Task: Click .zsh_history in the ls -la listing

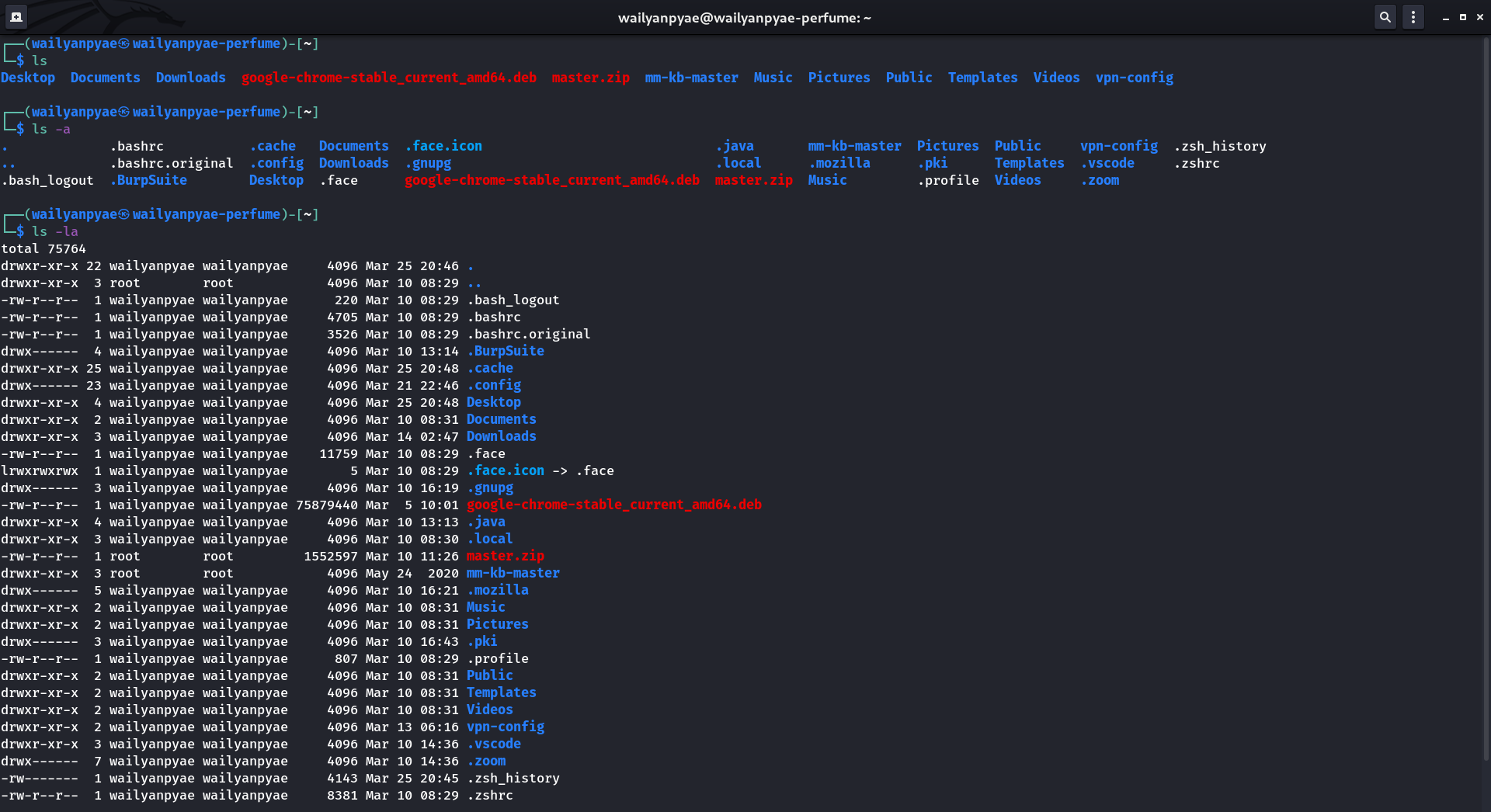Action: click(513, 778)
